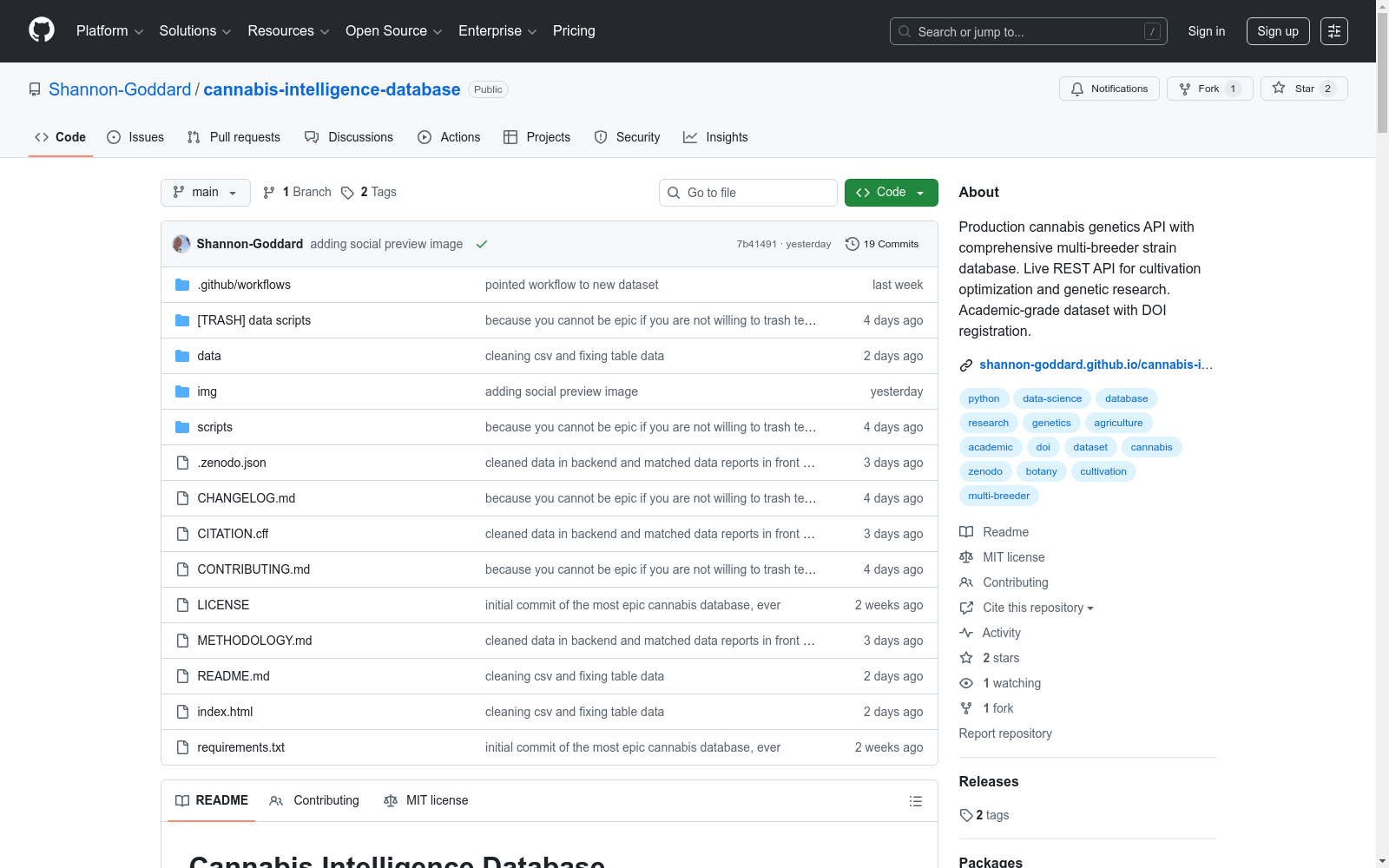The image size is (1389, 868).
Task: Open the 19 Commits history link
Action: 882,244
